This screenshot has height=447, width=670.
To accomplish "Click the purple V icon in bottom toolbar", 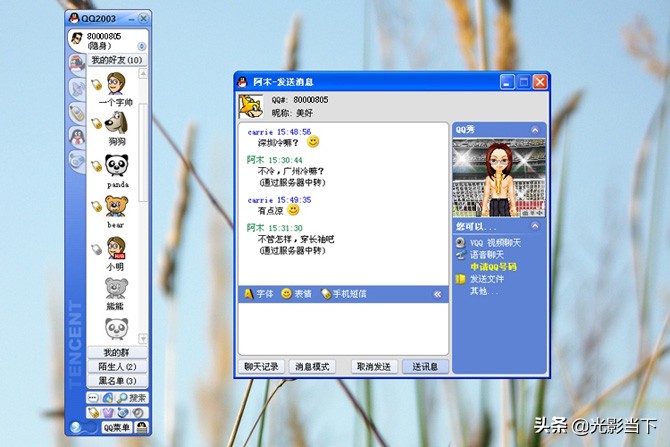I will pyautogui.click(x=108, y=413).
